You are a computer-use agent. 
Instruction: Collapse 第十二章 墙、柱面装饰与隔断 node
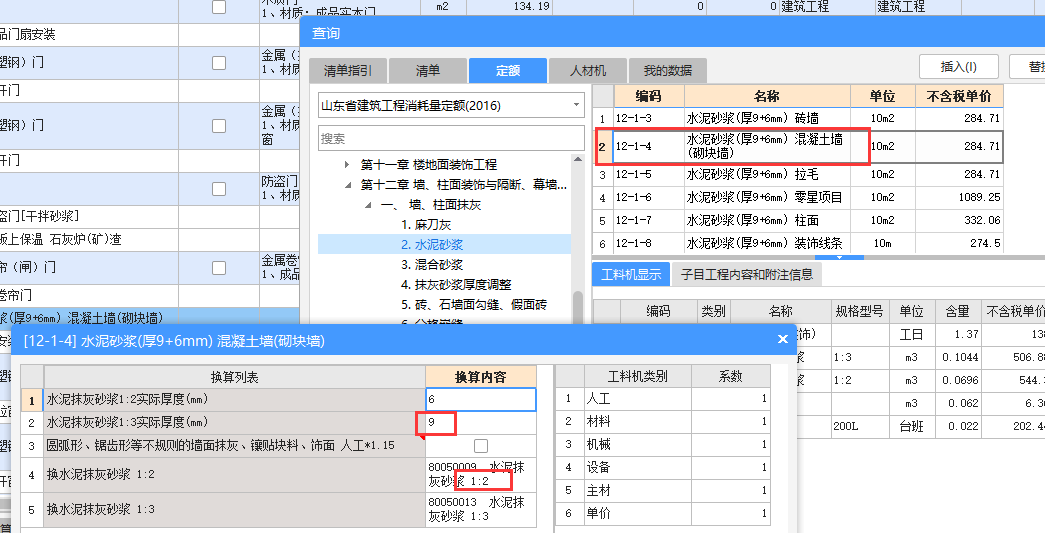click(347, 185)
